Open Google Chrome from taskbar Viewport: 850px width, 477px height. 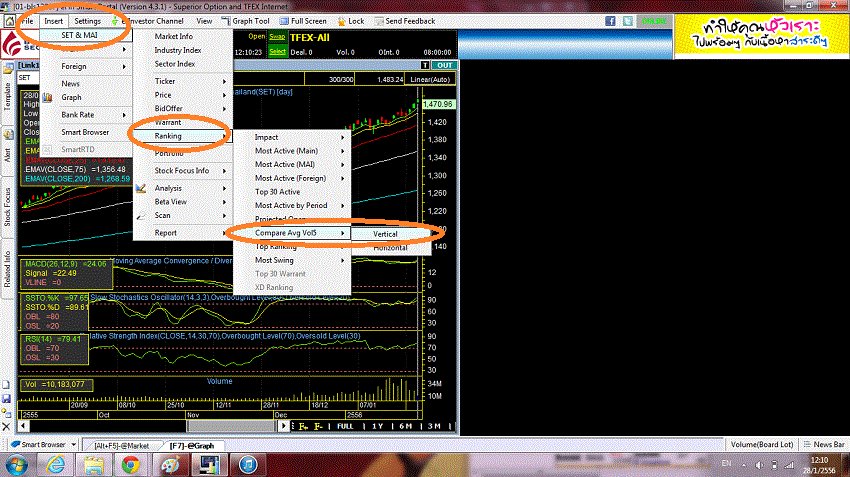click(131, 465)
